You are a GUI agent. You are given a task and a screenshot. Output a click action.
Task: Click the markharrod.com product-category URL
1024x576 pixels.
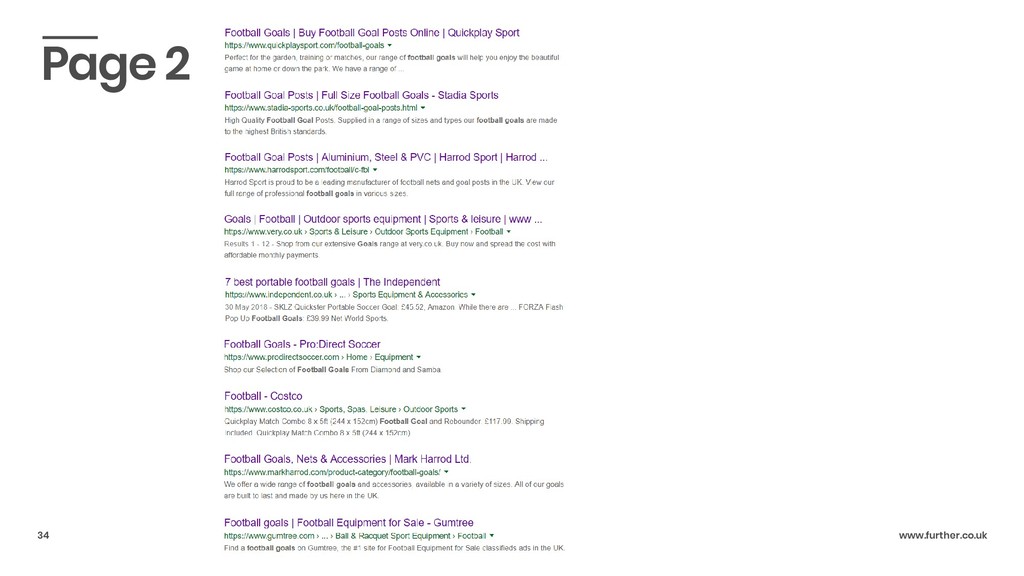tap(332, 472)
